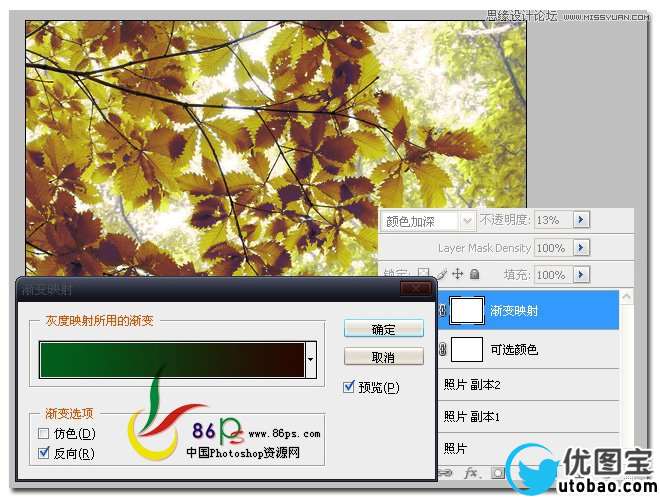Click the fx layer style icon
The height and width of the screenshot is (500, 660).
[x=471, y=473]
